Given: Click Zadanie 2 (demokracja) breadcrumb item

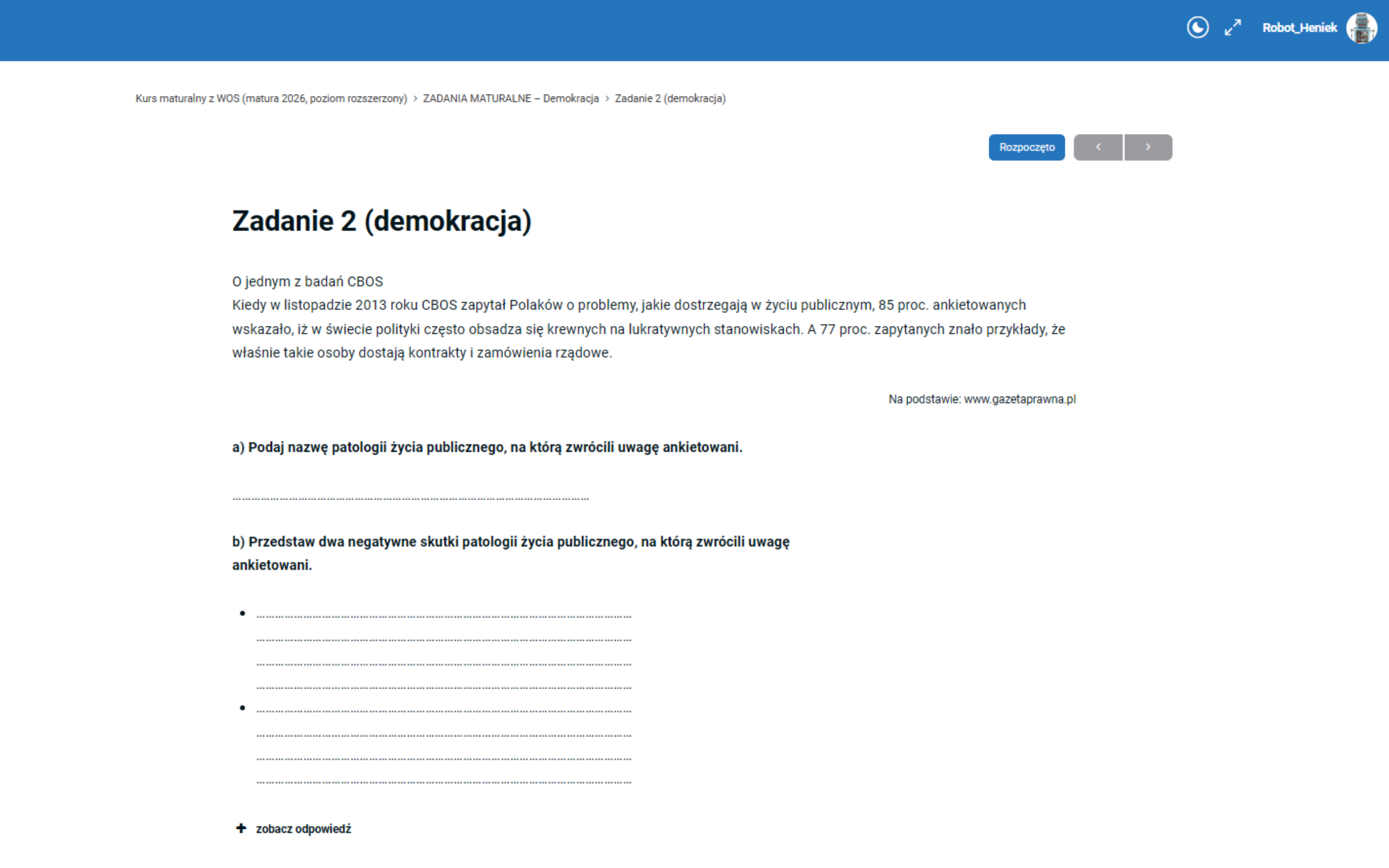Looking at the screenshot, I should (x=670, y=98).
